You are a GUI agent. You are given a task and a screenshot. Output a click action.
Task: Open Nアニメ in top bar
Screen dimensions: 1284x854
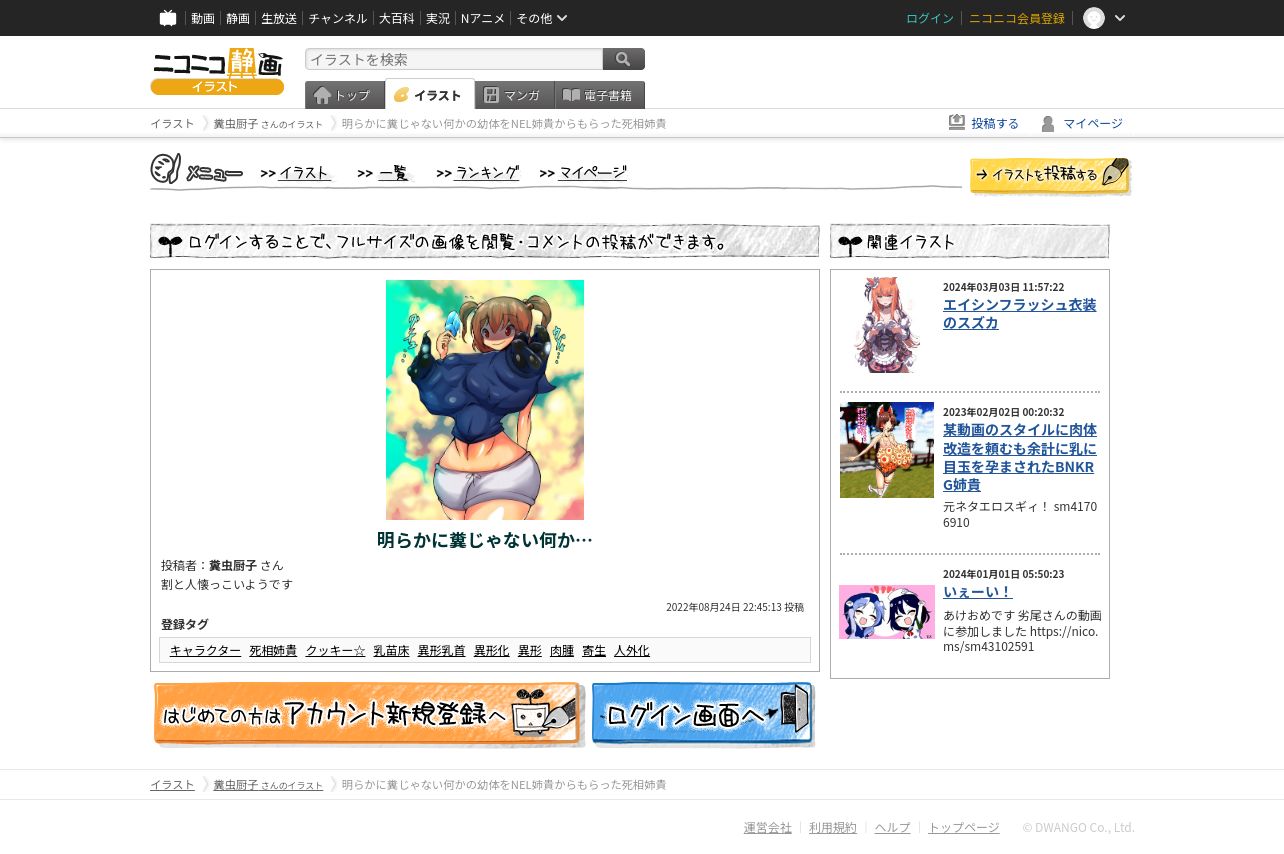click(x=483, y=18)
